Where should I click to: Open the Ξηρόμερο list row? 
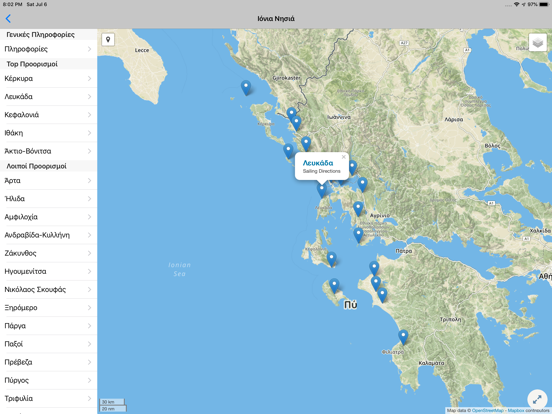(x=48, y=308)
